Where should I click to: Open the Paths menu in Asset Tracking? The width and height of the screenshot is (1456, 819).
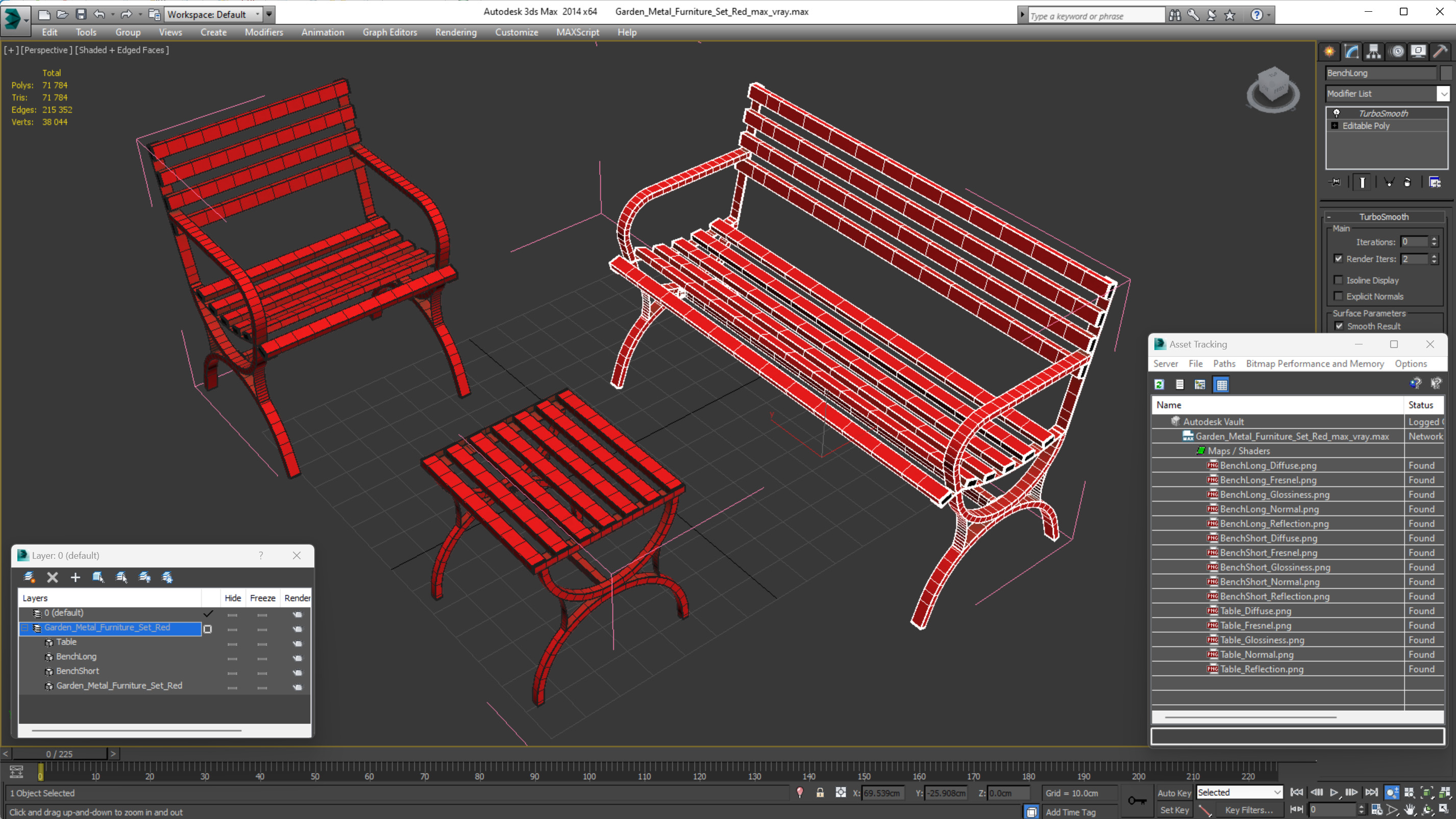click(x=1224, y=363)
